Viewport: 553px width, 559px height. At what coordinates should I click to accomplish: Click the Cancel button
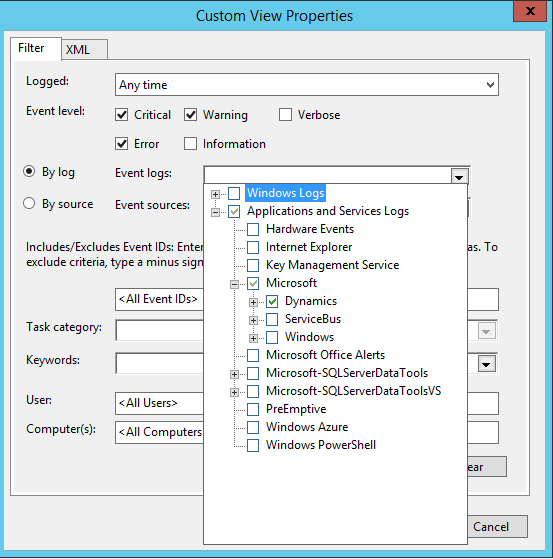497,527
